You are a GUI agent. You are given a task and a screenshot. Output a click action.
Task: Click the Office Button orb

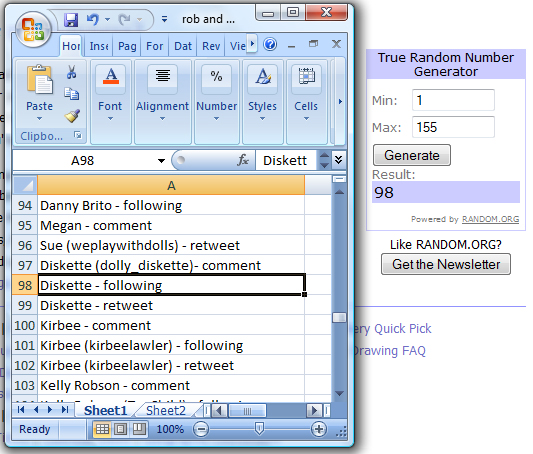[x=33, y=29]
